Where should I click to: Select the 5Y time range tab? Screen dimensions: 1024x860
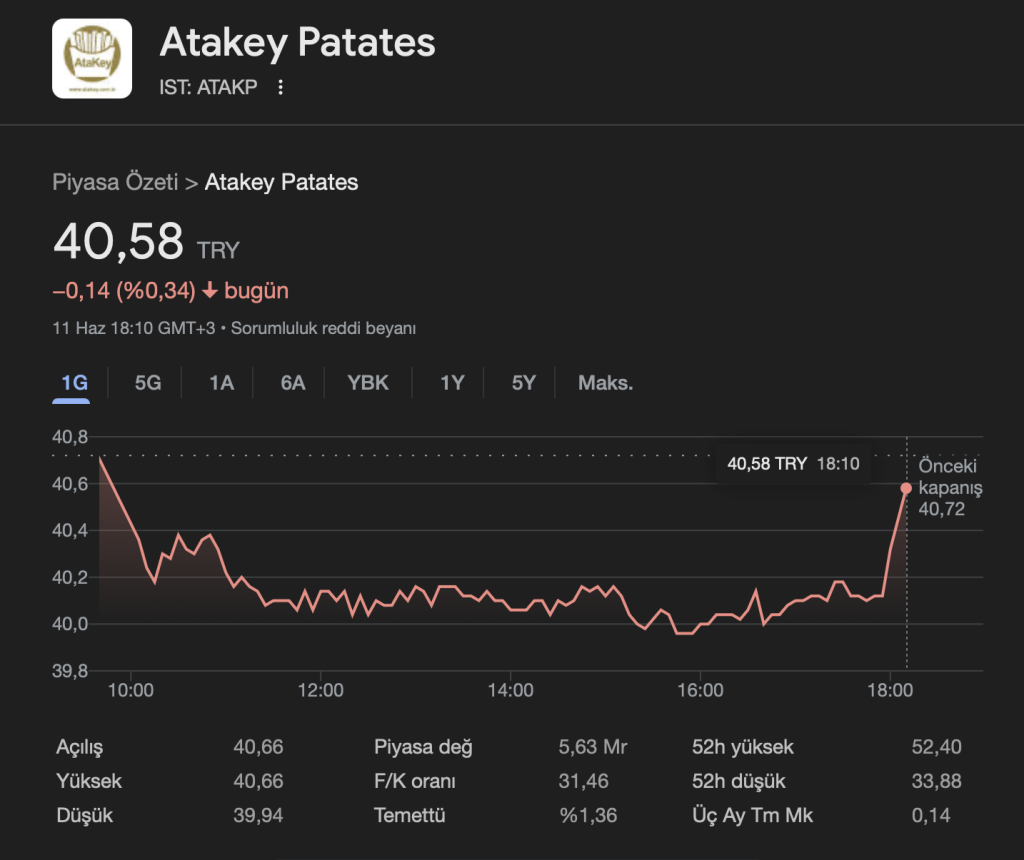[x=524, y=383]
